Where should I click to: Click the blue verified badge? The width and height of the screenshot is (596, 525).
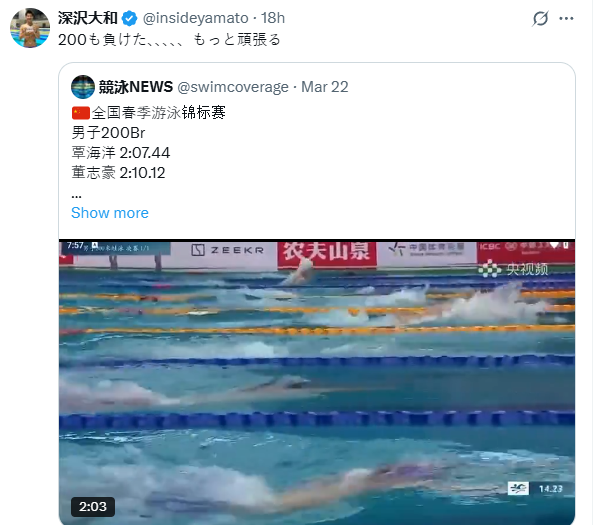point(130,18)
